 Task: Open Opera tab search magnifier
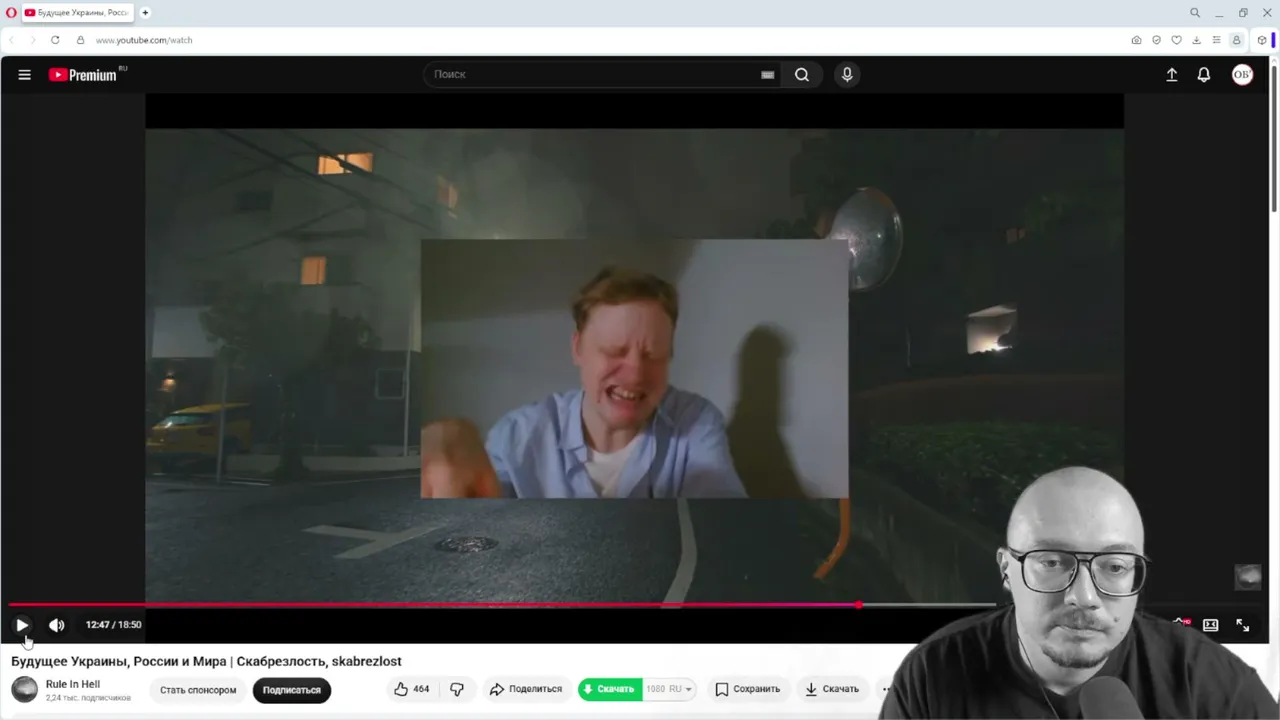pos(1194,13)
